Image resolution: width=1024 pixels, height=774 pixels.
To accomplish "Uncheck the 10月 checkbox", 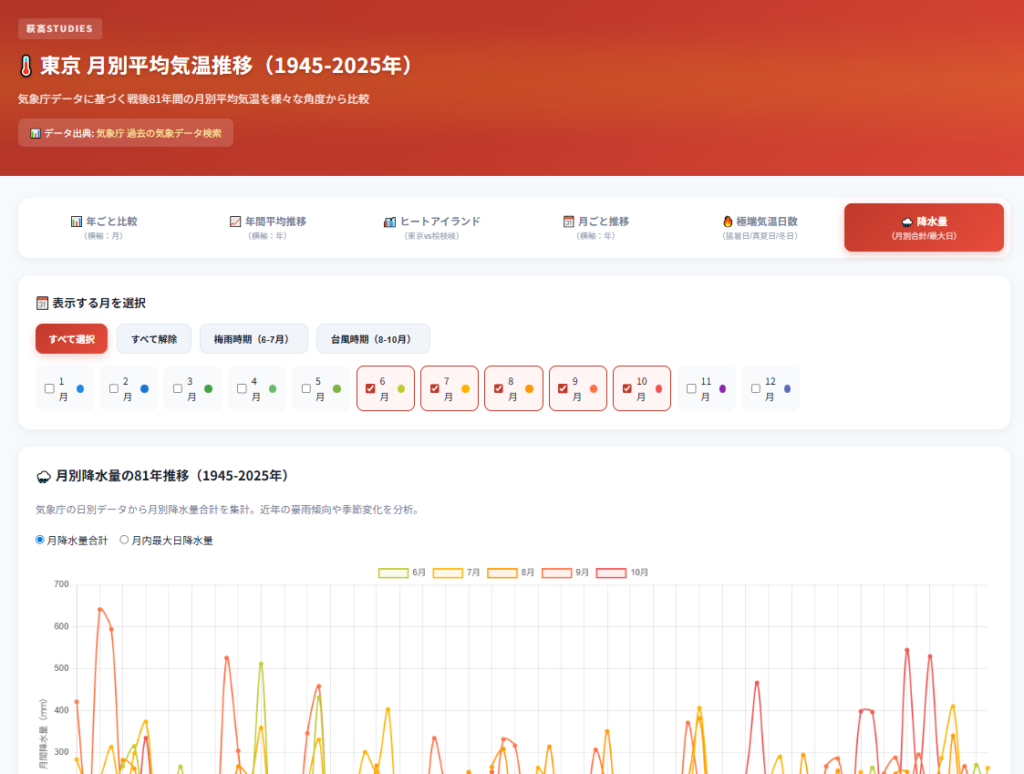I will click(x=627, y=389).
